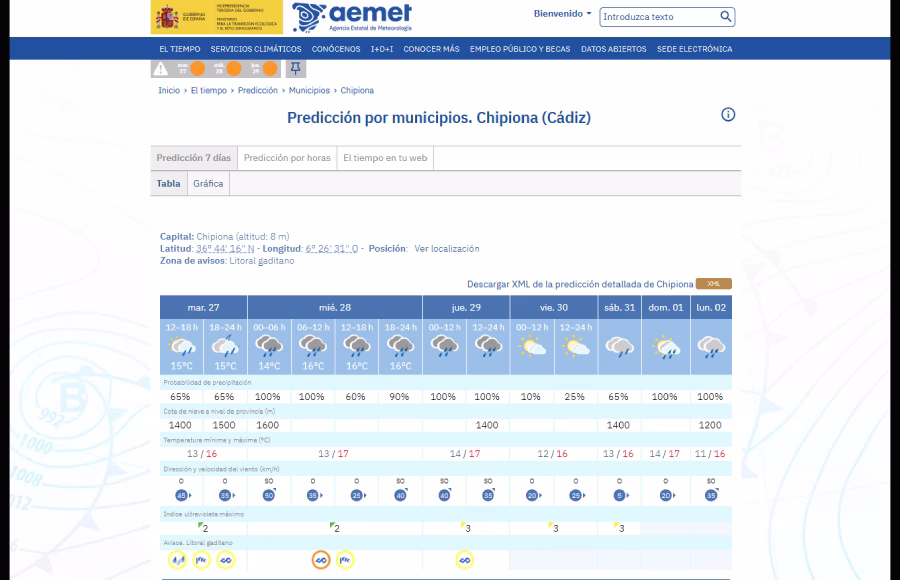The height and width of the screenshot is (580, 900).
Task: Click the pin icon in warnings bar
Action: point(295,68)
